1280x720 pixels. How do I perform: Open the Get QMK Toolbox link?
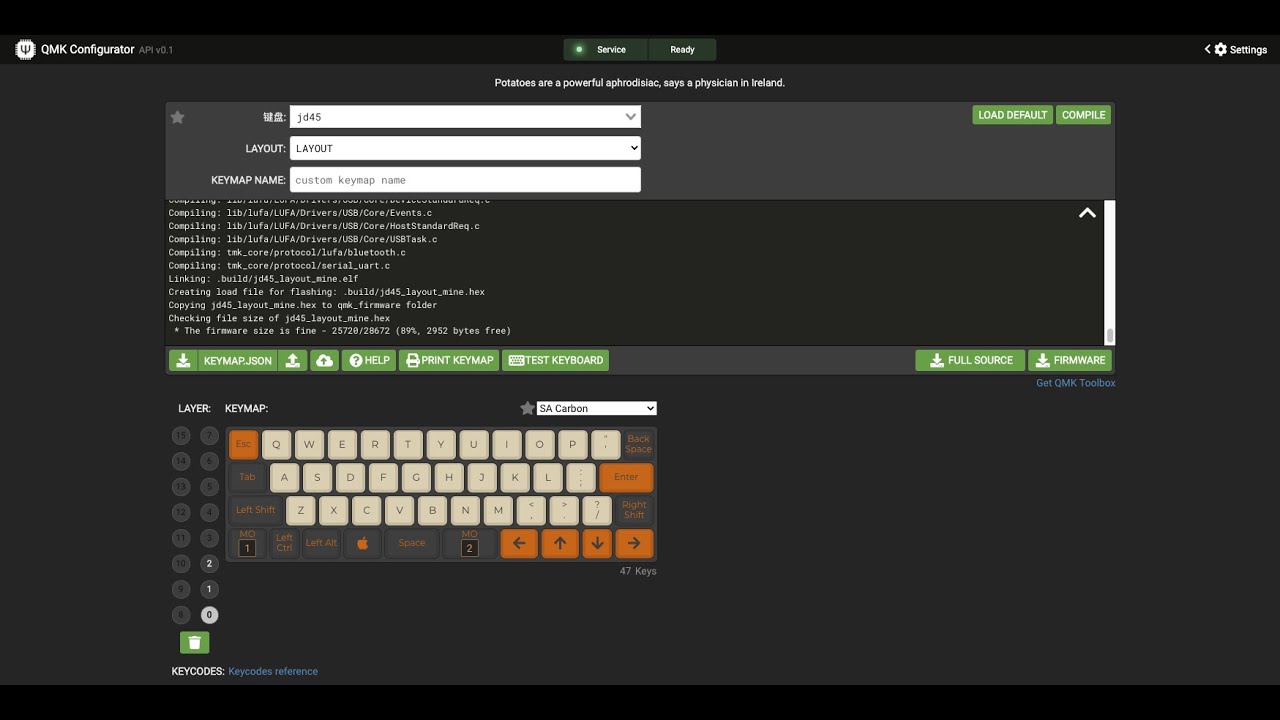[x=1075, y=383]
